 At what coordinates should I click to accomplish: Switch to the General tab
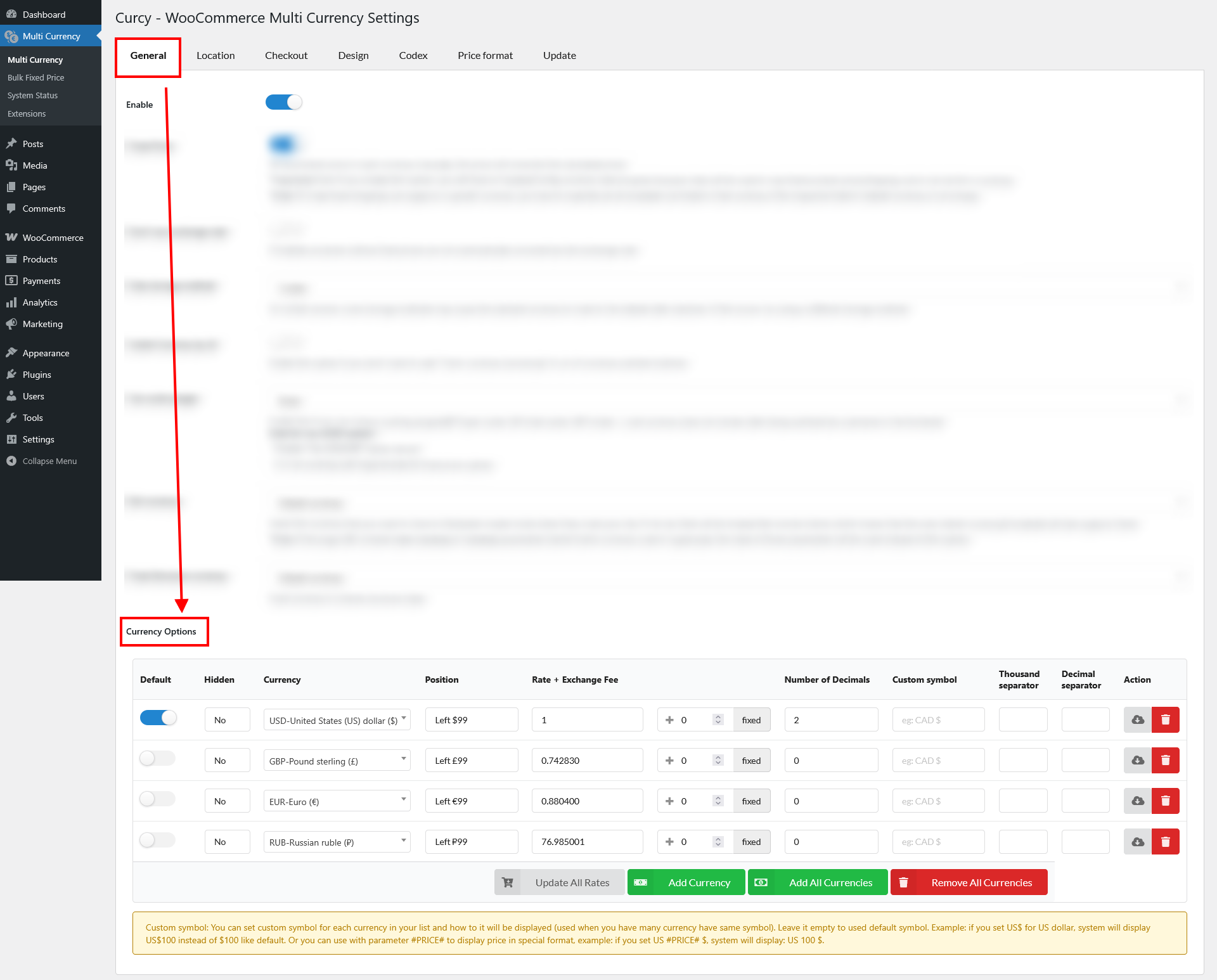148,56
